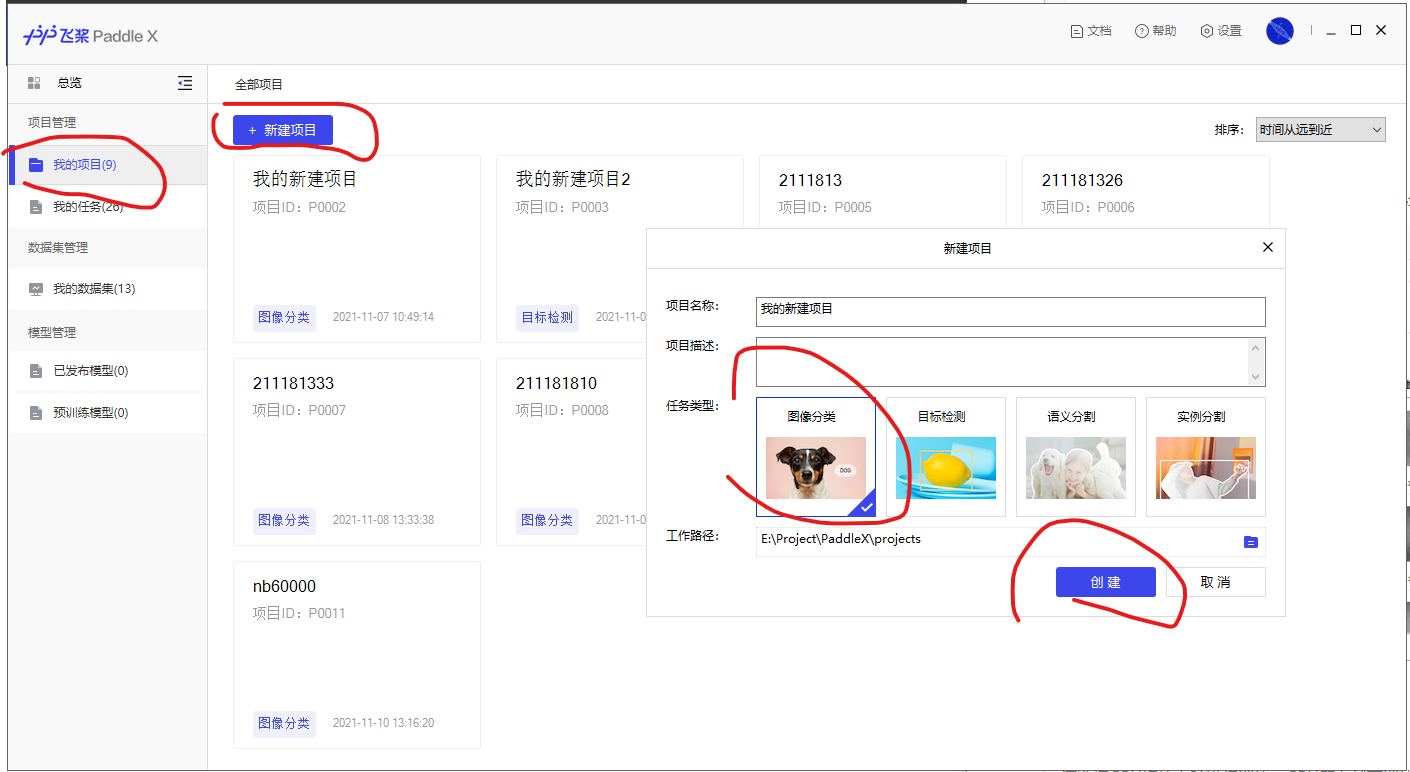Select 图像分类 task type
The width and height of the screenshot is (1410, 772).
pos(815,457)
